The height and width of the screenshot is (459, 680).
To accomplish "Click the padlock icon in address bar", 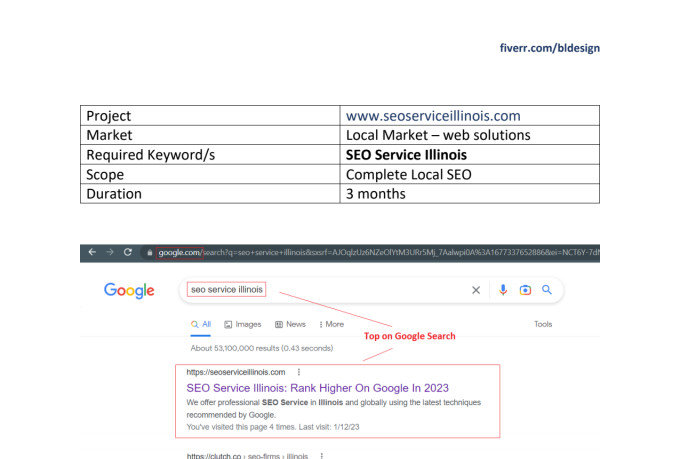I will [x=149, y=252].
